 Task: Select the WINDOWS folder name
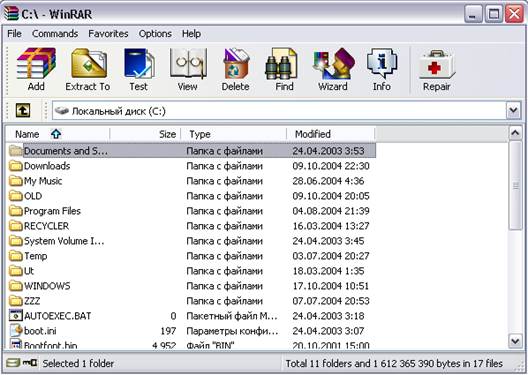47,286
